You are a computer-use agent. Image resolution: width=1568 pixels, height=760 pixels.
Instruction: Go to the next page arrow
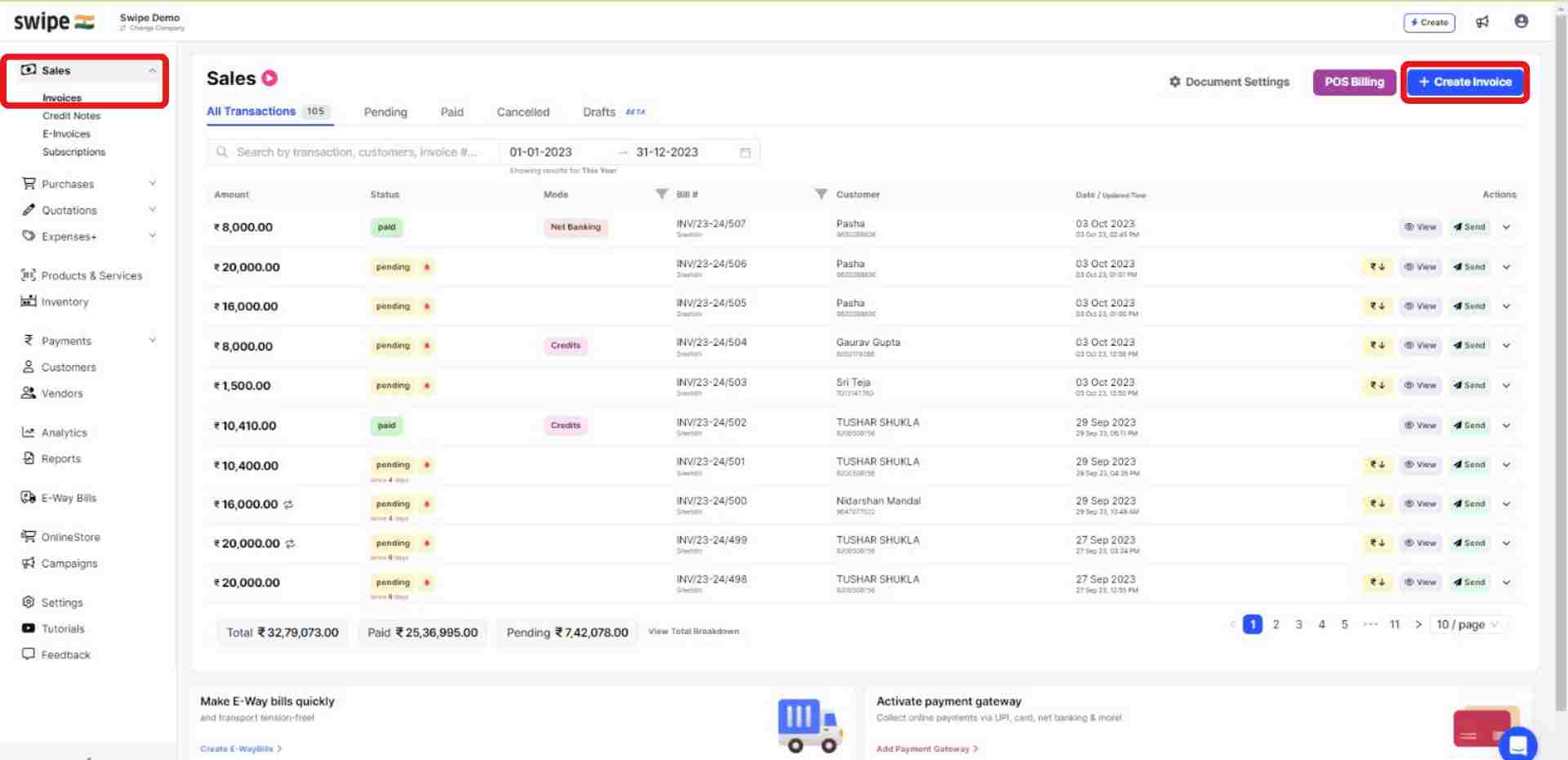coord(1419,625)
